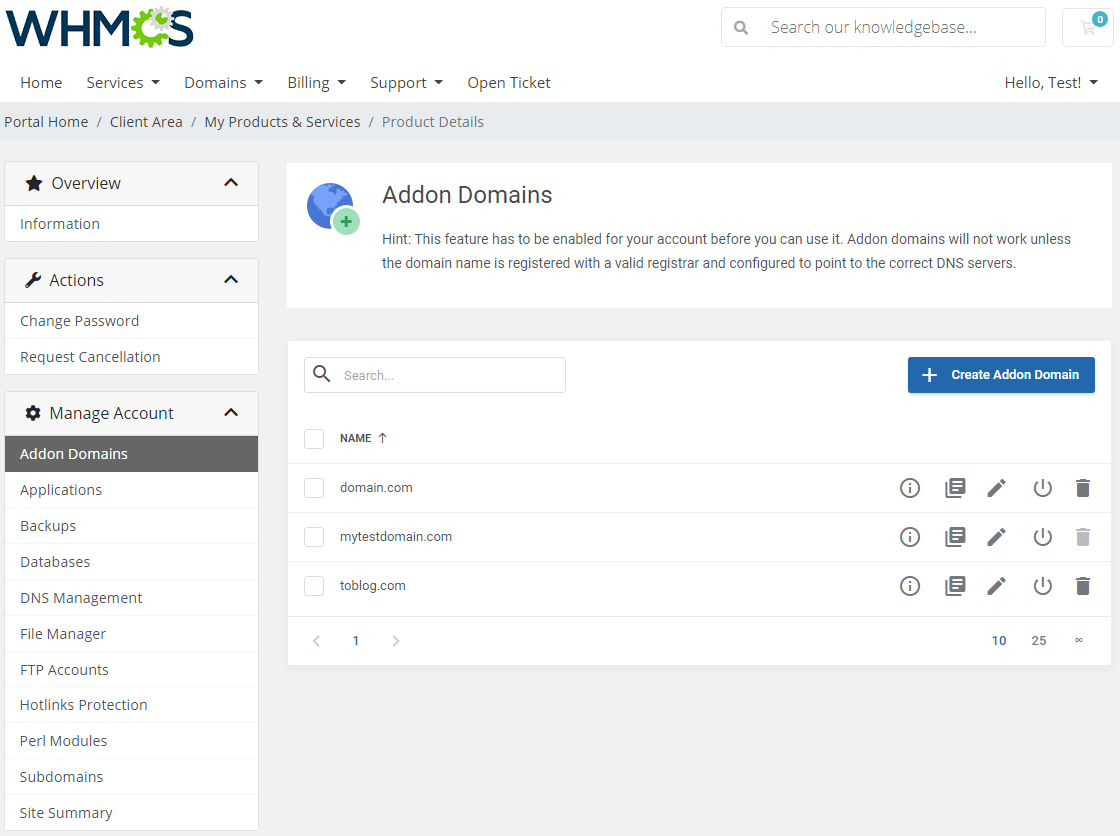Click power icon for domain.com
The image size is (1120, 836).
[x=1043, y=488]
